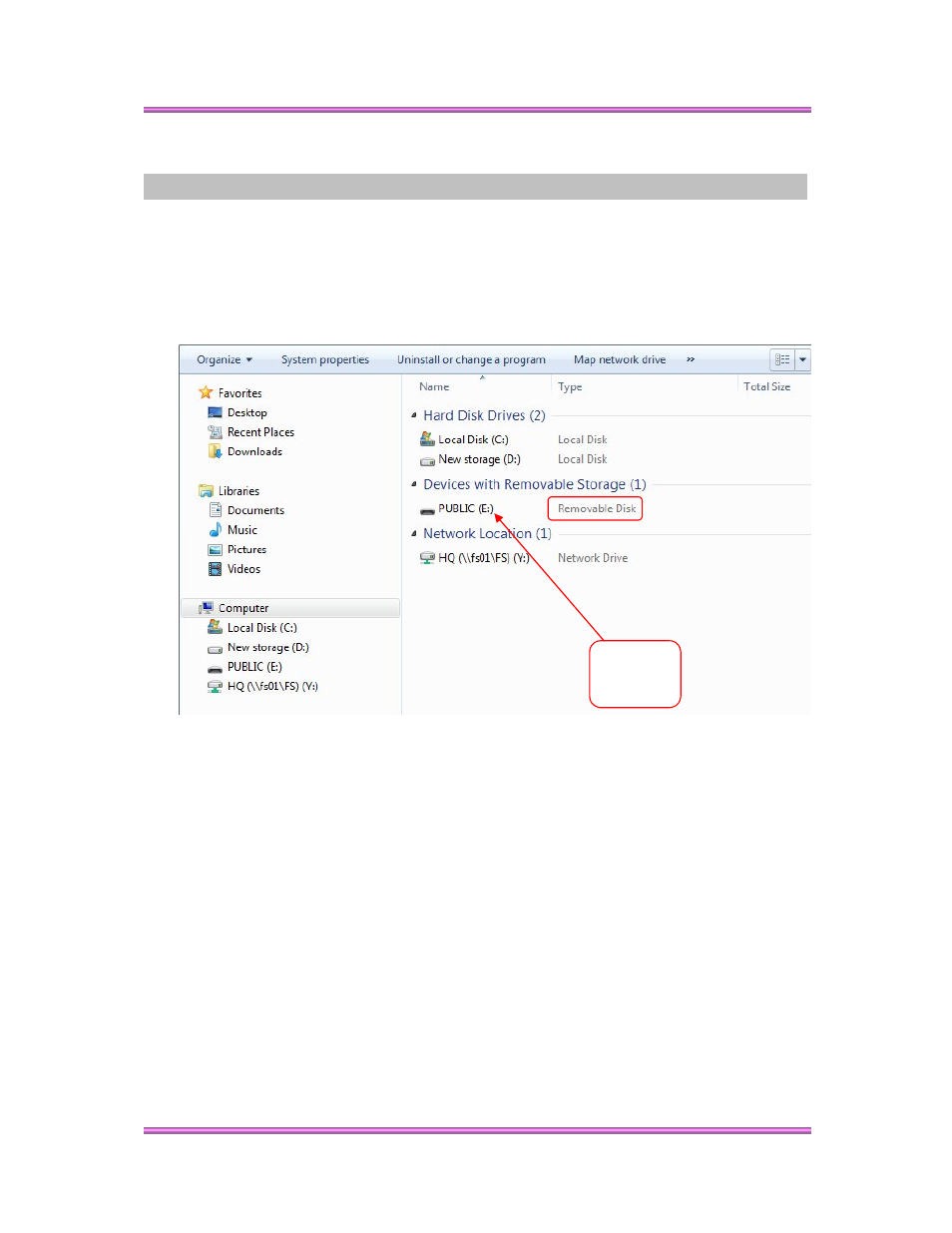Select Libraries in the navigation pane
952x1233 pixels.
239,491
